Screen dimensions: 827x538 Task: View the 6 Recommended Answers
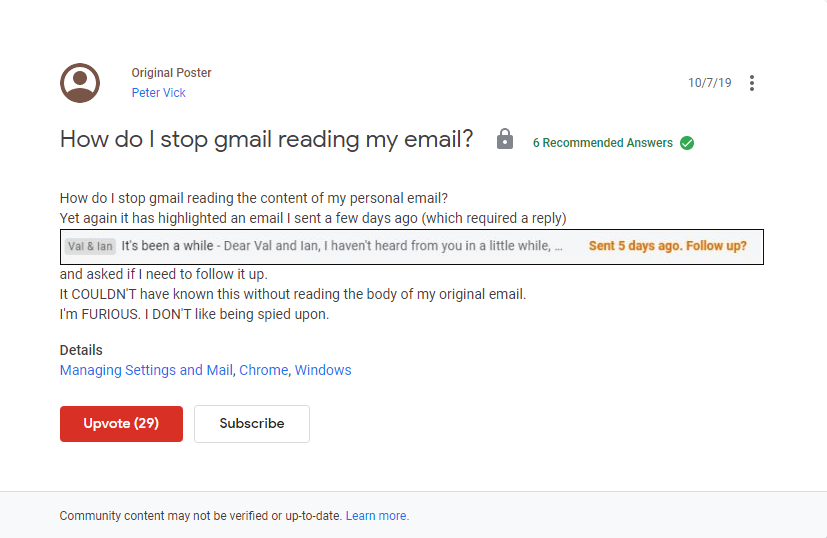[x=602, y=143]
